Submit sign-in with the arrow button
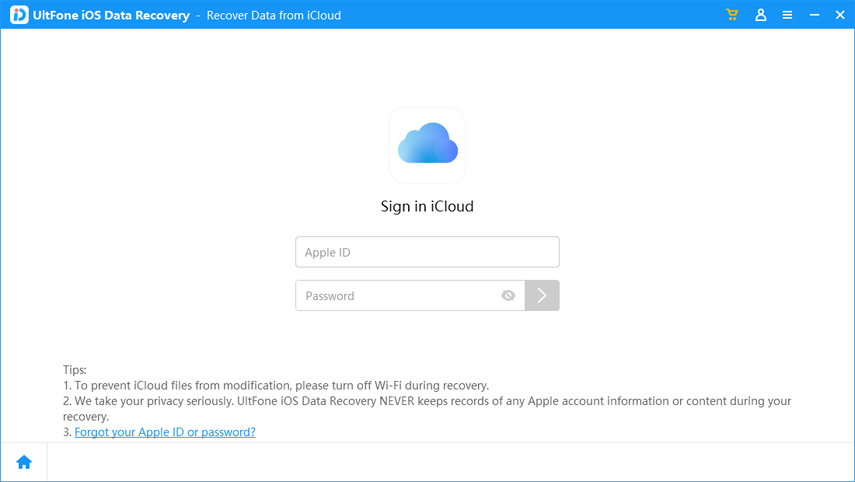The image size is (855, 482). click(542, 296)
